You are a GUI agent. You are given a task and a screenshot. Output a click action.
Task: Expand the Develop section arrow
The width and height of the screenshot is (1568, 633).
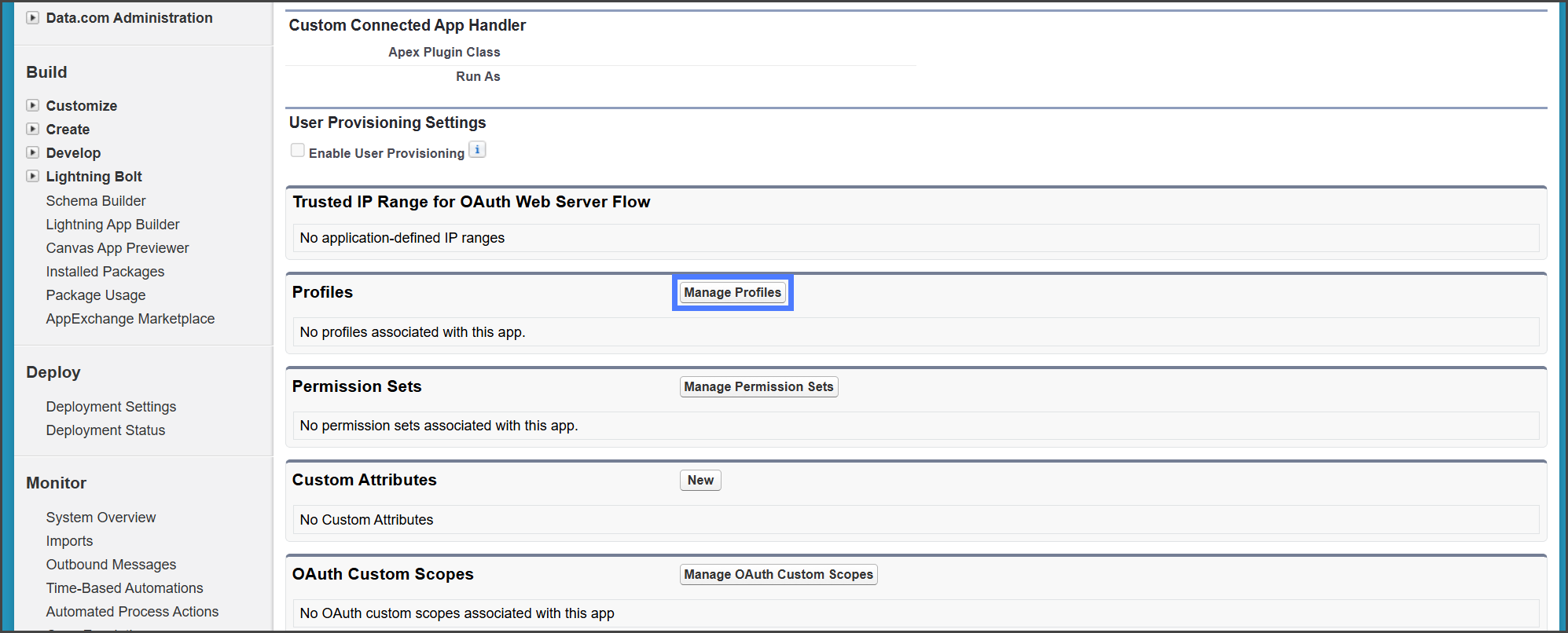click(x=33, y=152)
